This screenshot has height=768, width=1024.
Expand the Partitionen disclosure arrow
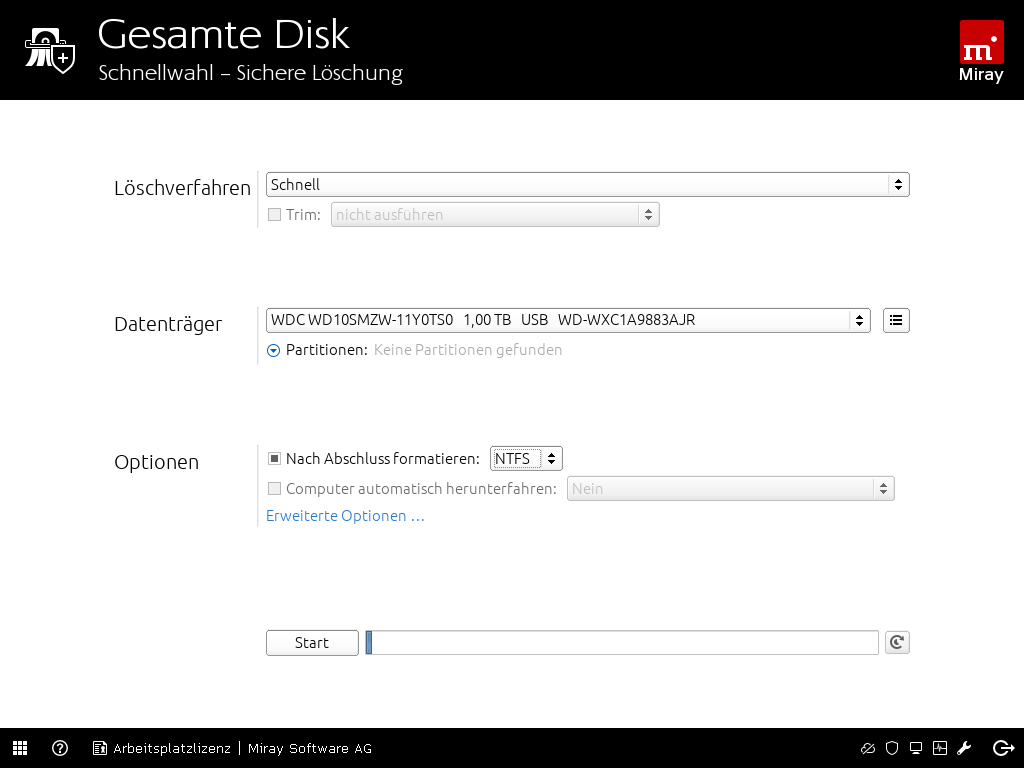(x=274, y=350)
